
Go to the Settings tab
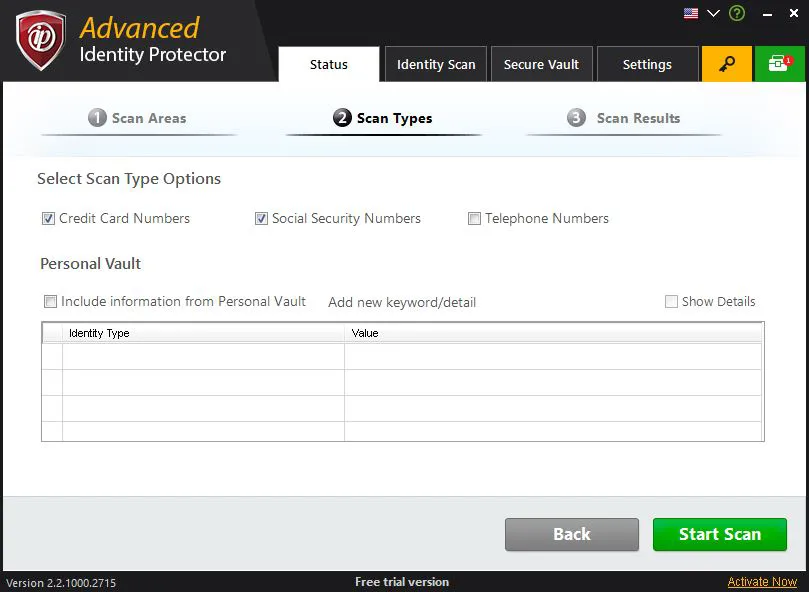point(647,64)
